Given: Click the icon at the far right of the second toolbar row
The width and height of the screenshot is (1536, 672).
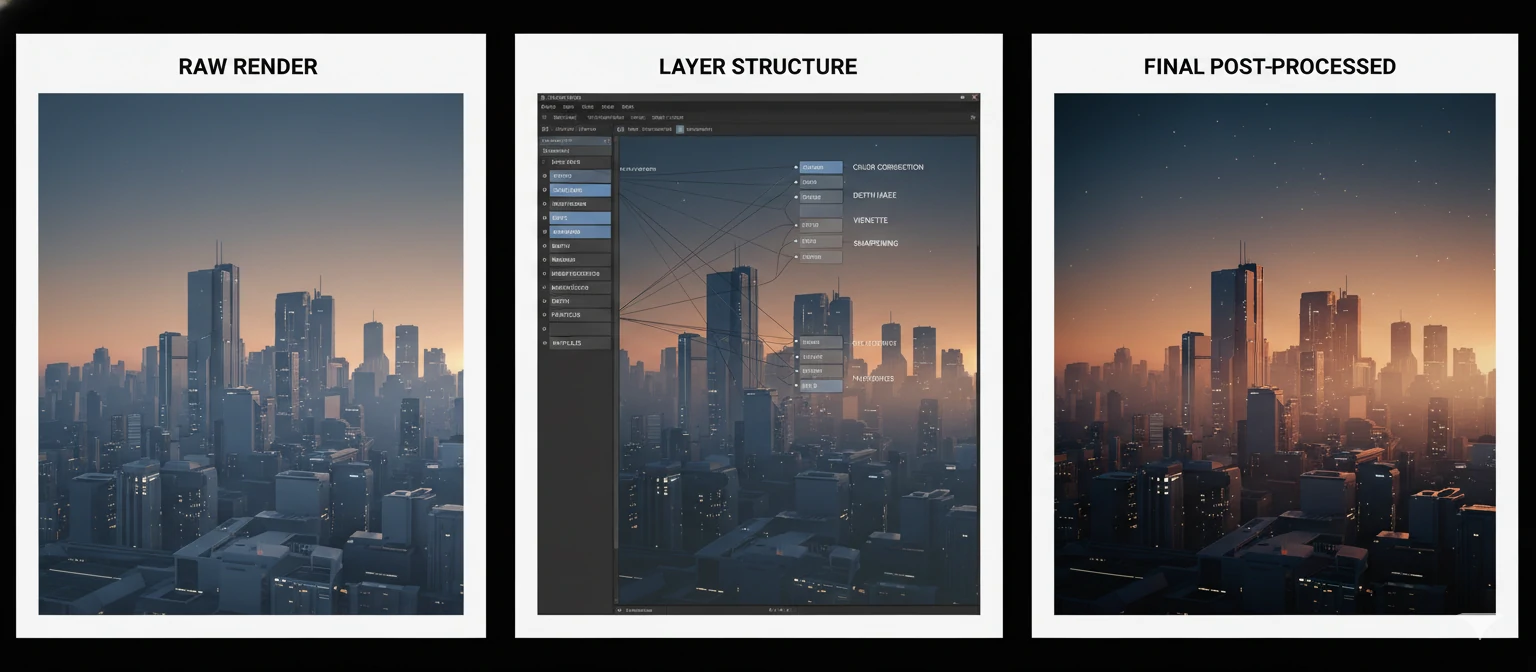Looking at the screenshot, I should pos(972,117).
